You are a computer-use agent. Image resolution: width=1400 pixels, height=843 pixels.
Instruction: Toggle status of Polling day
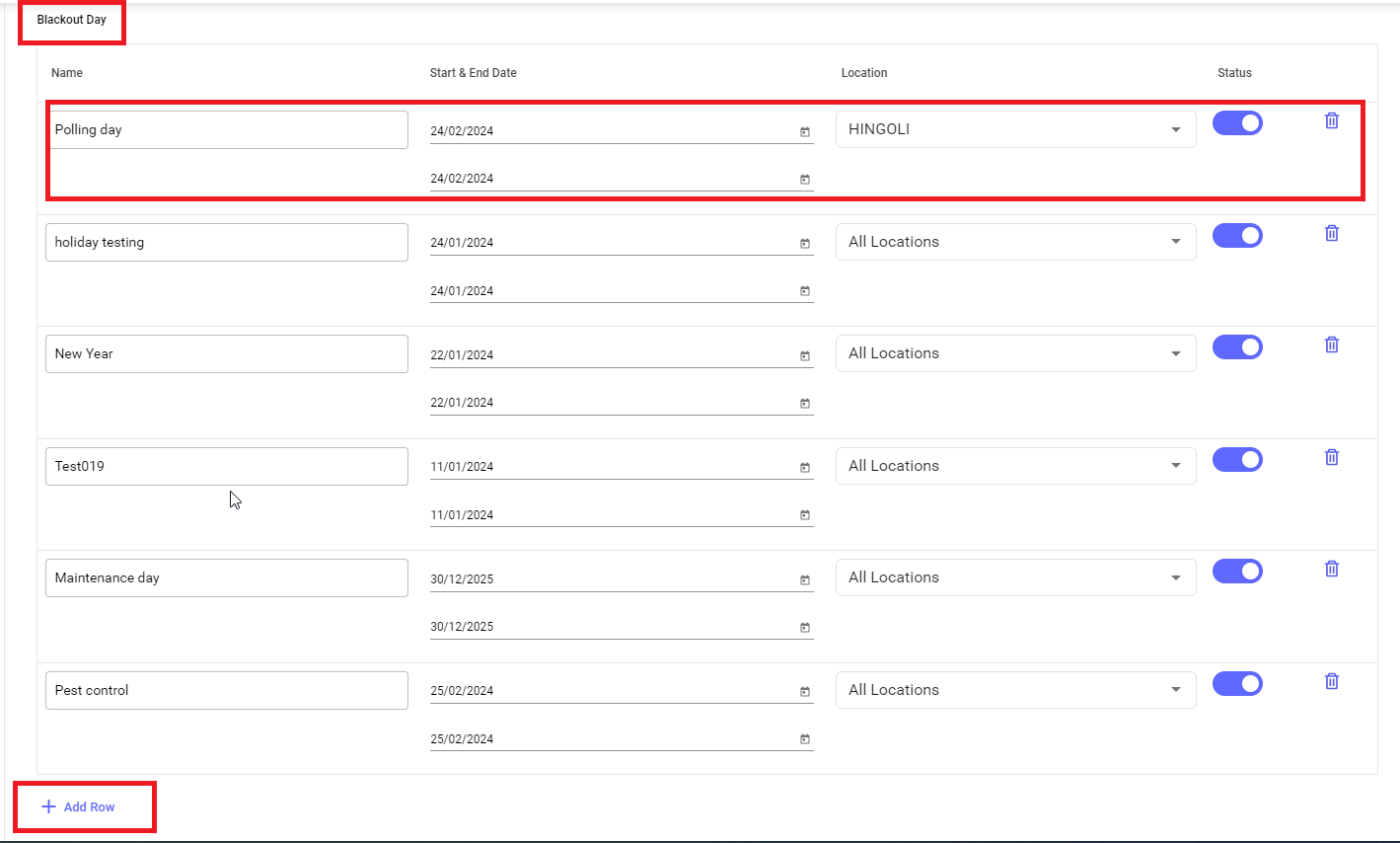tap(1237, 122)
